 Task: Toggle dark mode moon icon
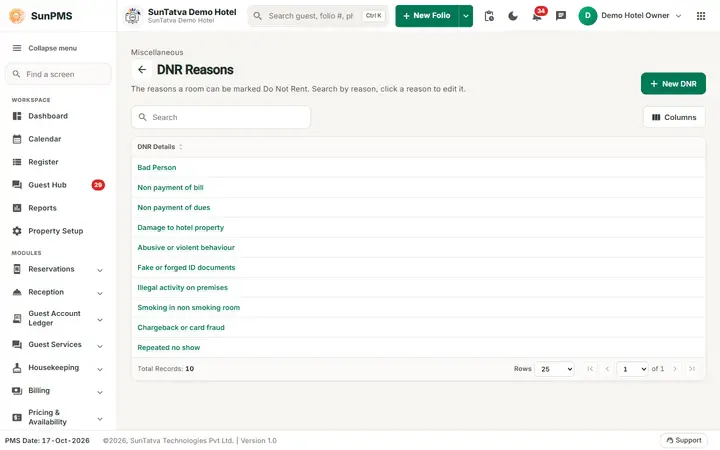513,16
